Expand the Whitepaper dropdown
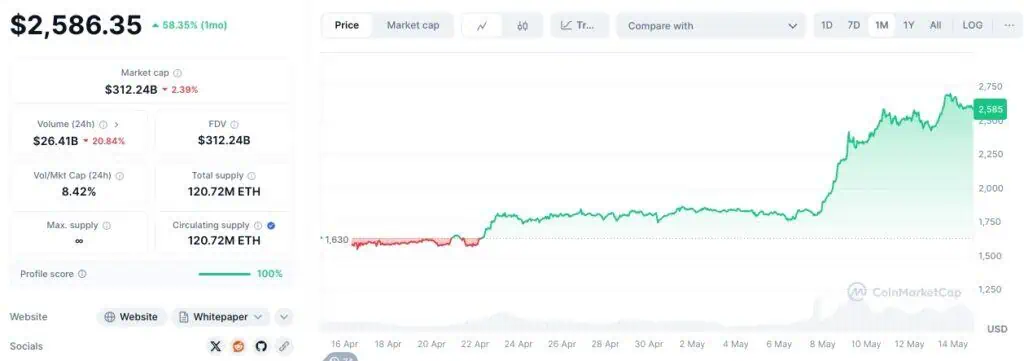Viewport: 1024px width, 361px height. click(x=220, y=317)
